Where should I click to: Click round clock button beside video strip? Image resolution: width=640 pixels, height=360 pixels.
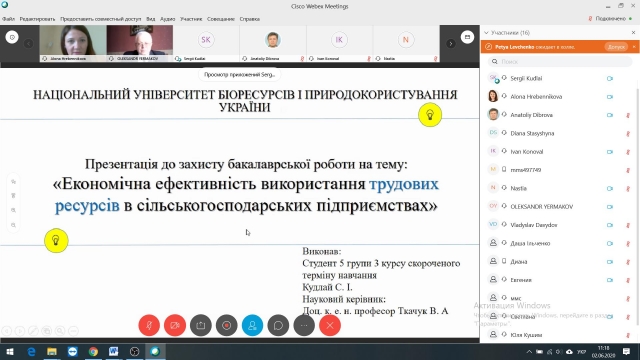point(12,37)
